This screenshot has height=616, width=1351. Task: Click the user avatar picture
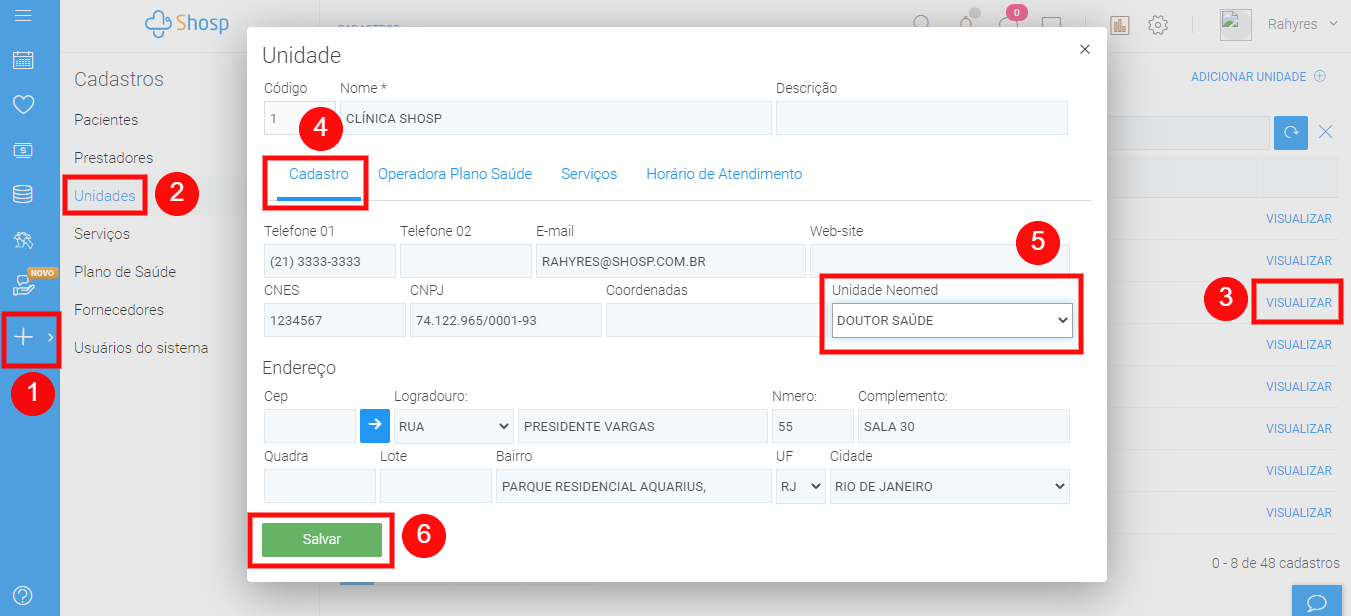tap(1236, 25)
